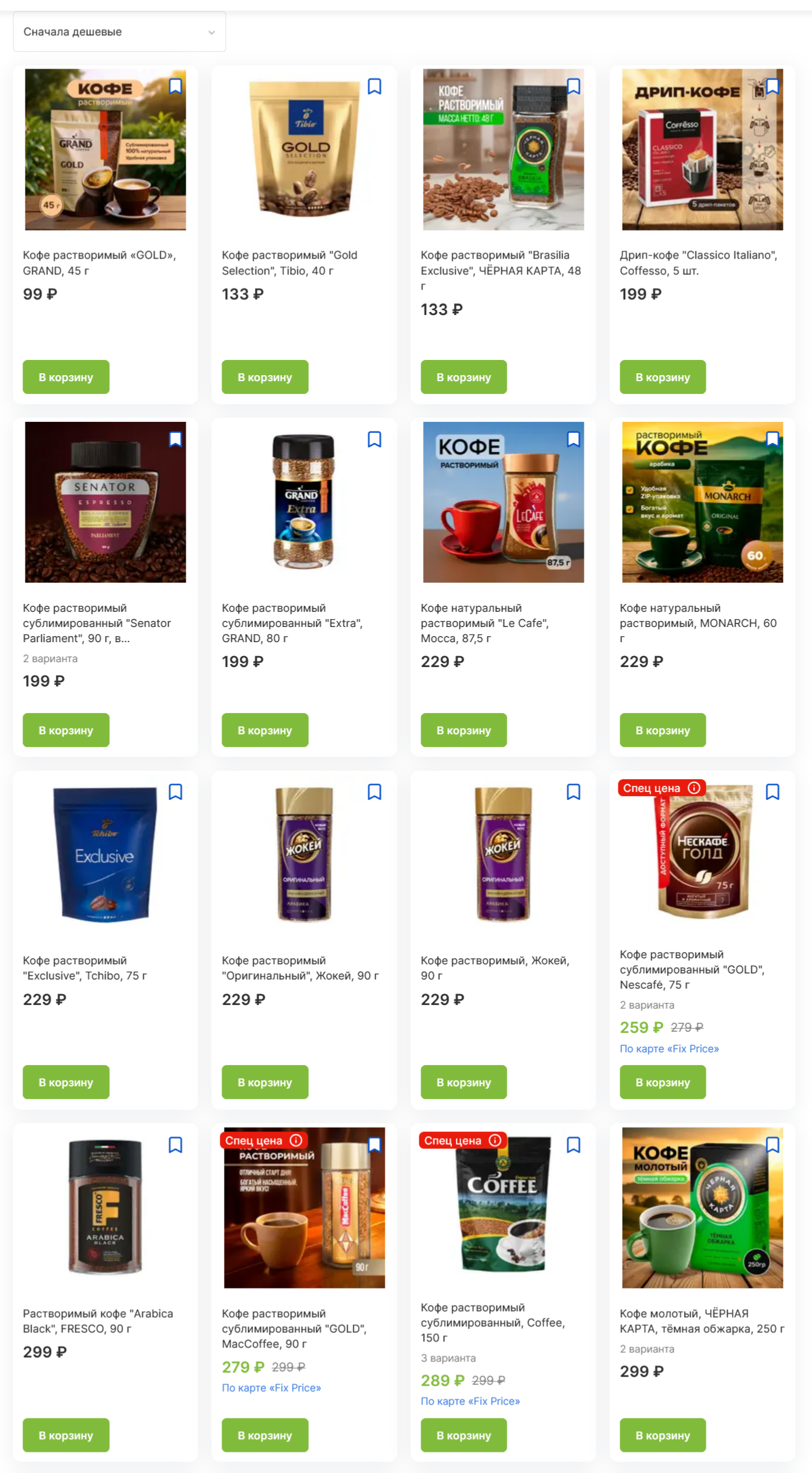This screenshot has width=812, height=1473.
Task: Open the "Сначала дешевые" sorting dropdown
Action: click(x=120, y=32)
